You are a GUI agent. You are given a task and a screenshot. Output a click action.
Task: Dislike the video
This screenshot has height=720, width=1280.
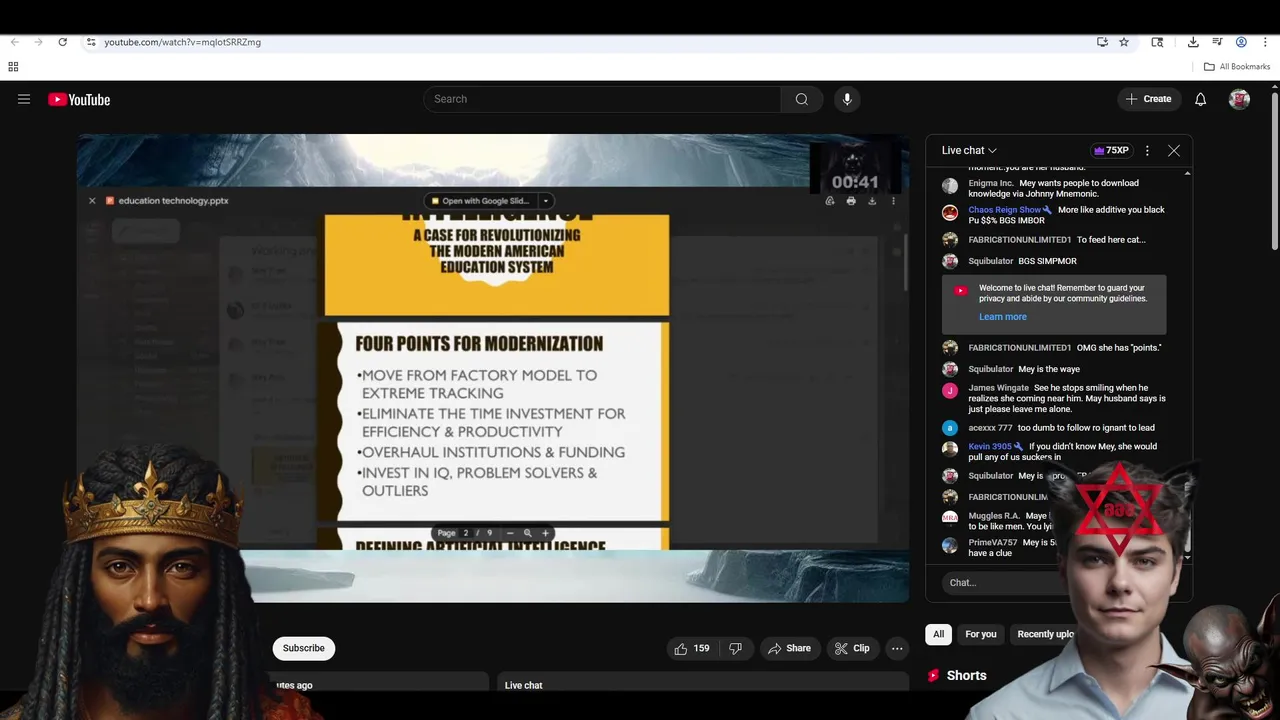[736, 648]
